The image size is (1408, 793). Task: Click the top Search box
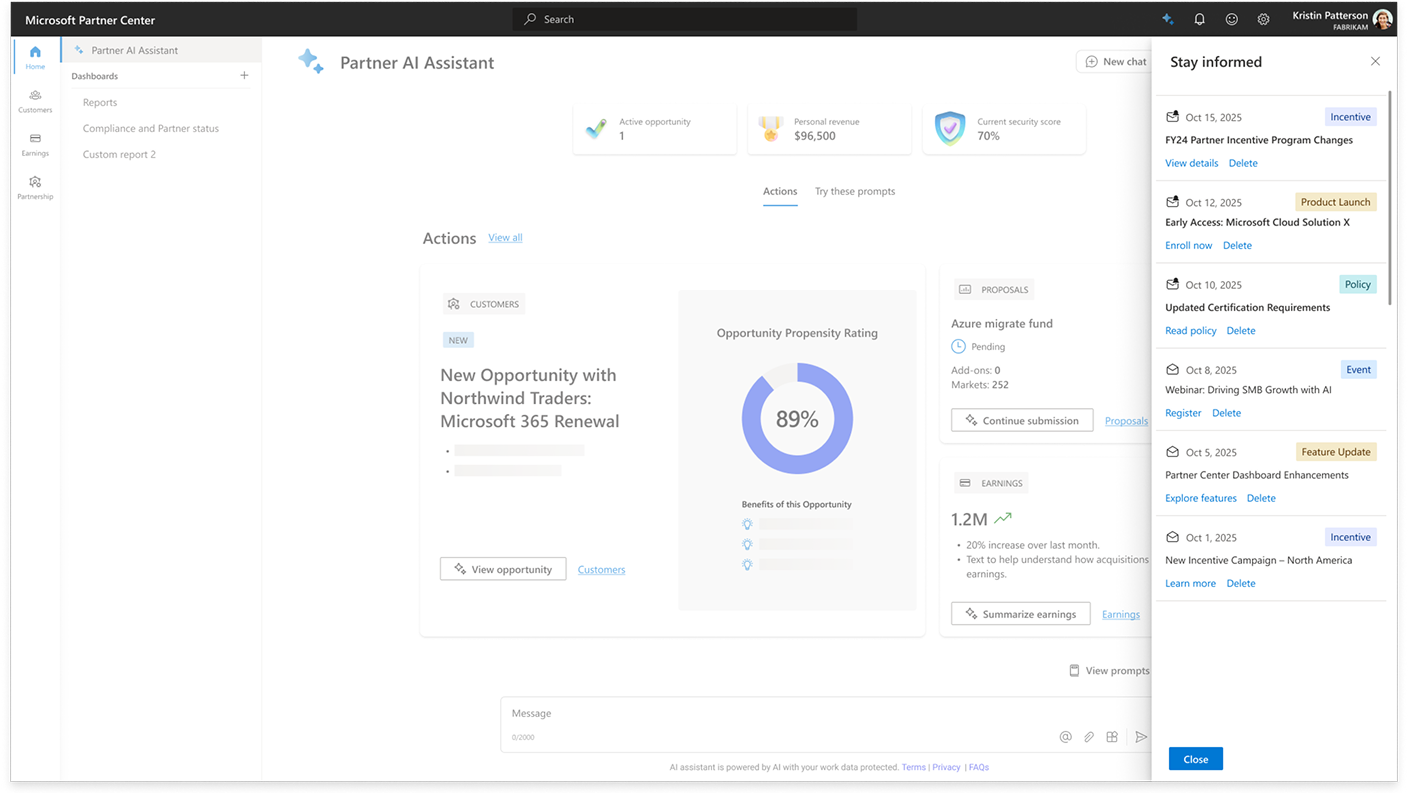click(x=685, y=19)
